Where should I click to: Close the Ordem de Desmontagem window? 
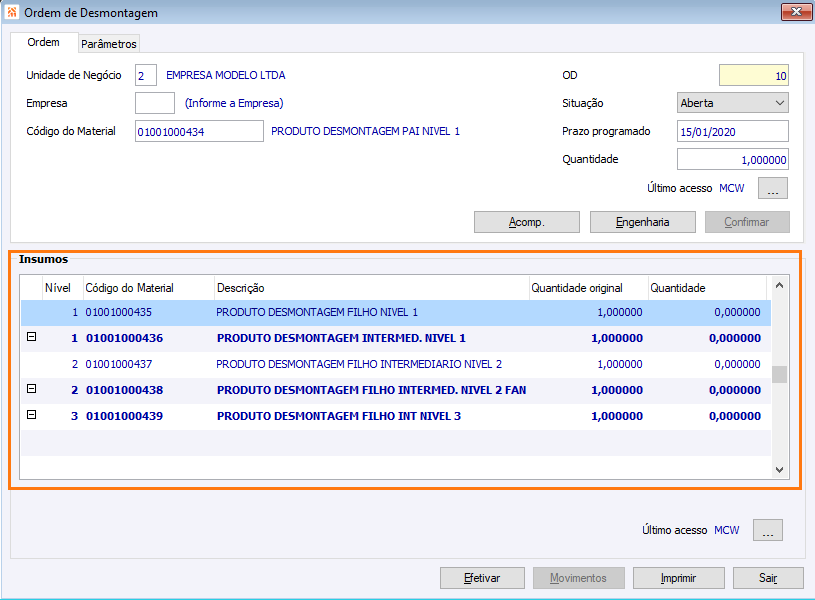pyautogui.click(x=796, y=11)
